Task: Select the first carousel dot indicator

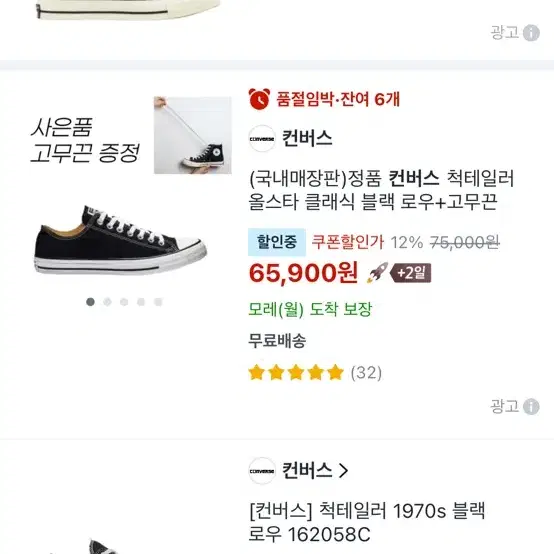Action: point(90,302)
